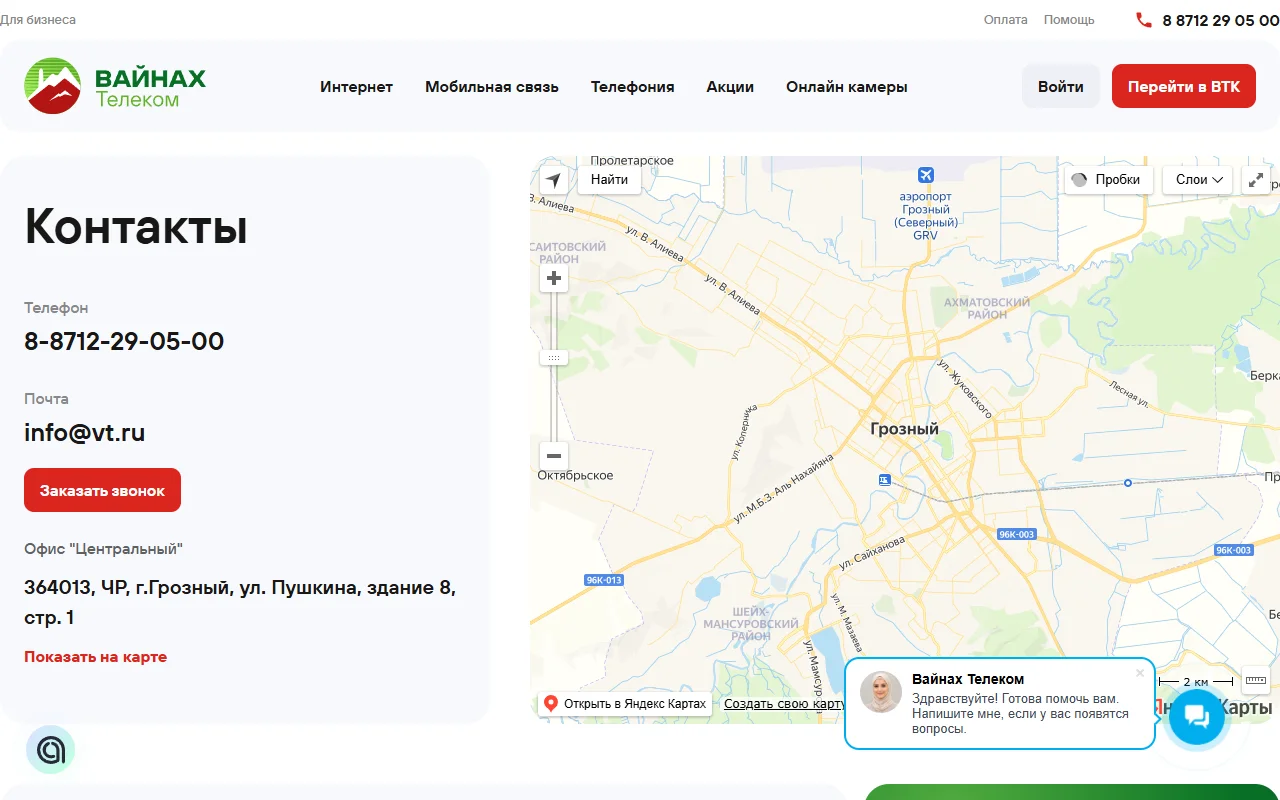This screenshot has height=800, width=1280.
Task: Click Создать свою карту link
Action: (784, 704)
